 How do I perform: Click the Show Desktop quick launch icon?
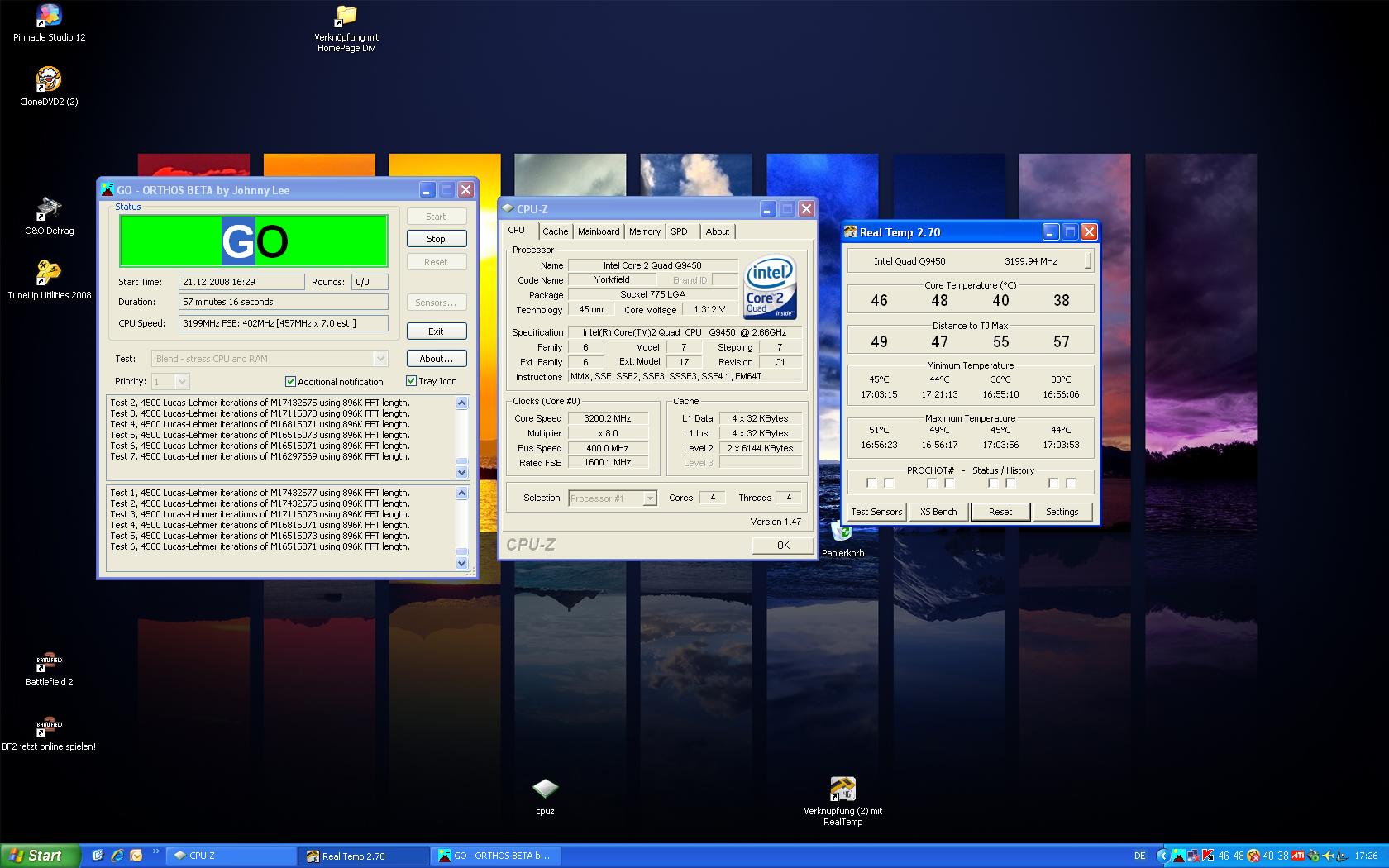pyautogui.click(x=98, y=856)
